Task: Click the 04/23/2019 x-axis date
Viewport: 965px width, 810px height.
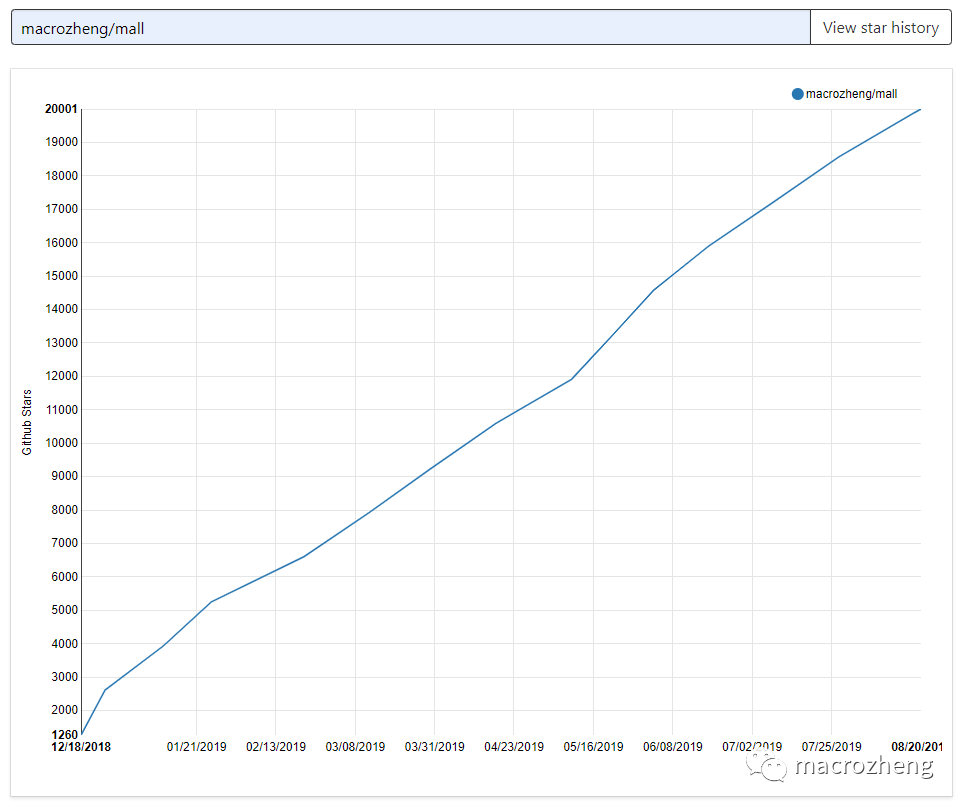Action: coord(514,747)
